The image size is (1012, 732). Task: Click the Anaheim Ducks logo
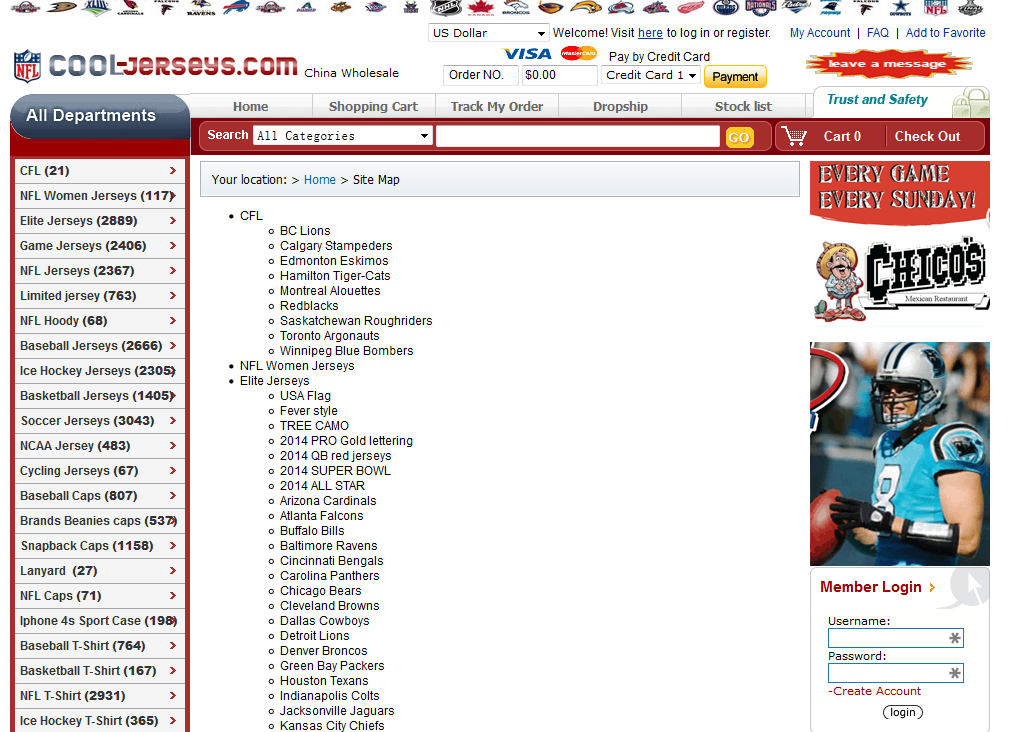61,7
